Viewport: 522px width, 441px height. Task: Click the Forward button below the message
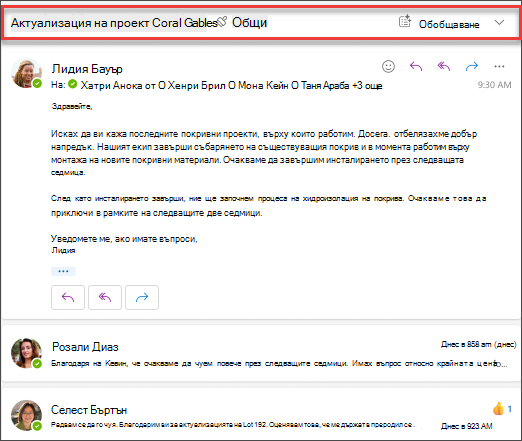142,297
